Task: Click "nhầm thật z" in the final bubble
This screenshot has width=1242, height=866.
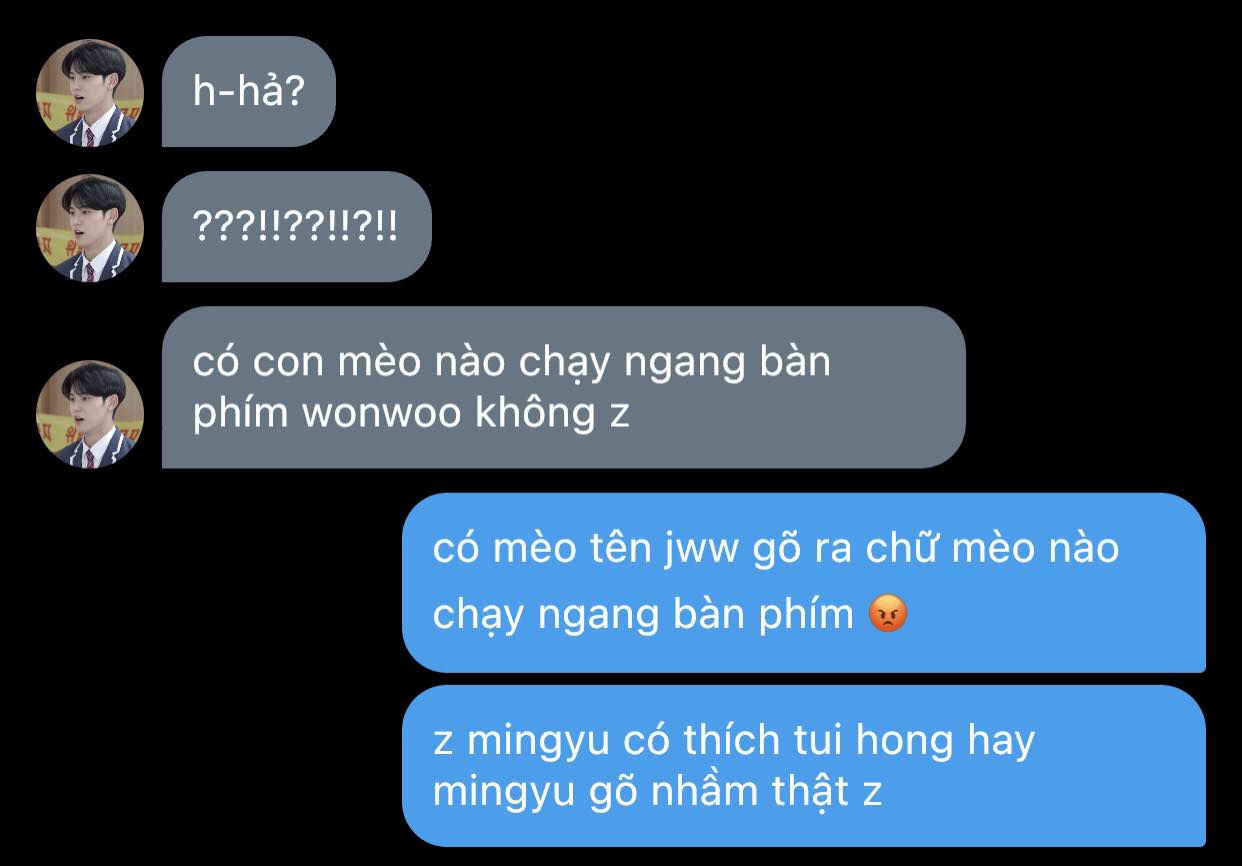Action: point(766,793)
